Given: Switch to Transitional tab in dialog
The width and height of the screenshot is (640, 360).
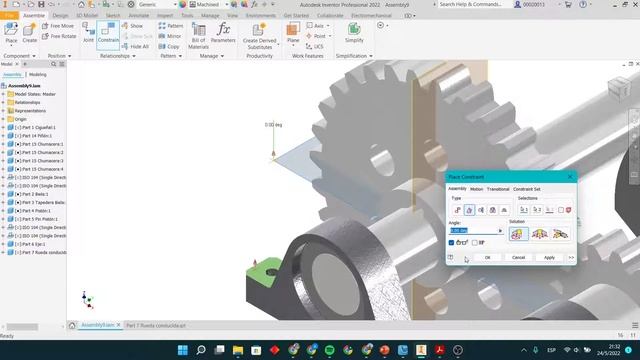Looking at the screenshot, I should (x=498, y=189).
